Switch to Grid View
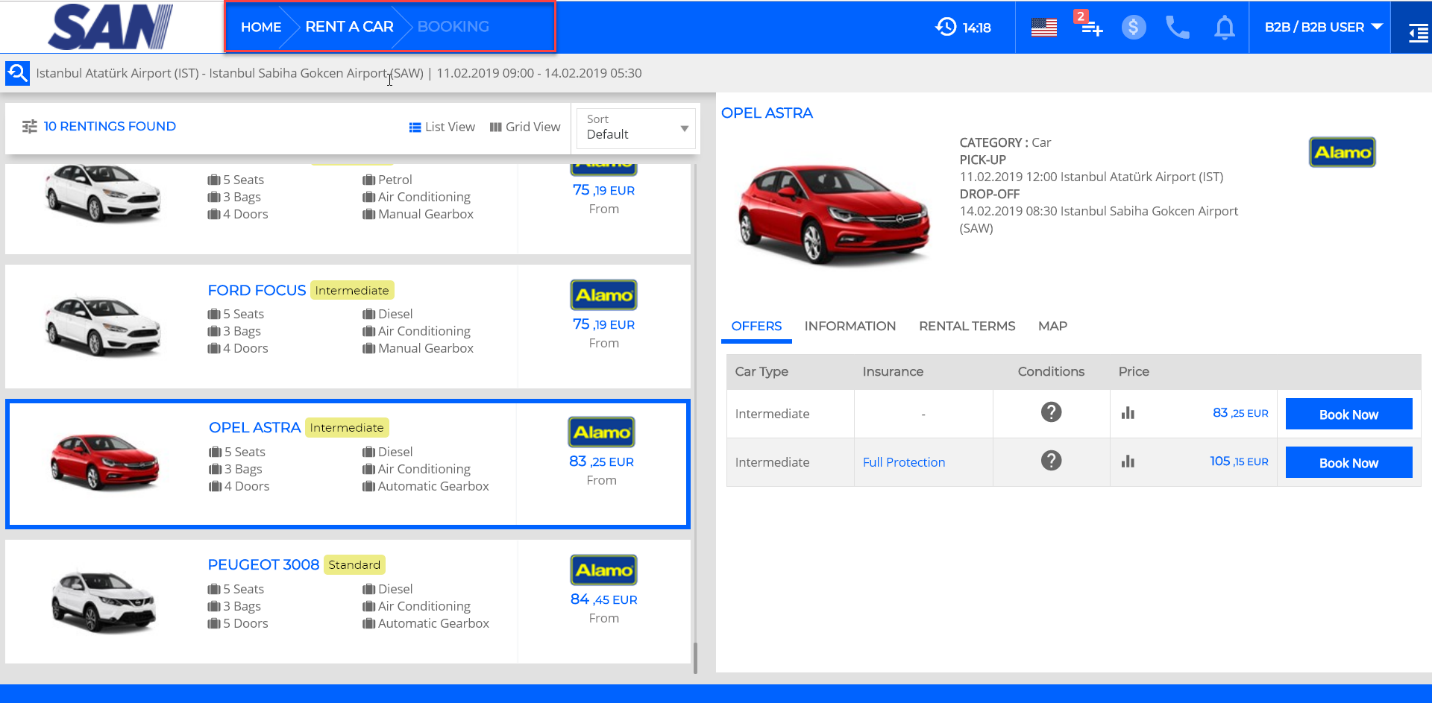The width and height of the screenshot is (1432, 703). click(x=525, y=127)
